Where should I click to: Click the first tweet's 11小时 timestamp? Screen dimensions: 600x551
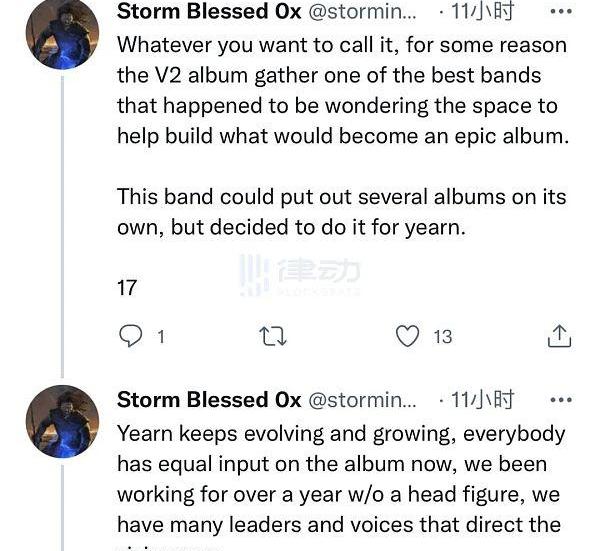[x=482, y=12]
